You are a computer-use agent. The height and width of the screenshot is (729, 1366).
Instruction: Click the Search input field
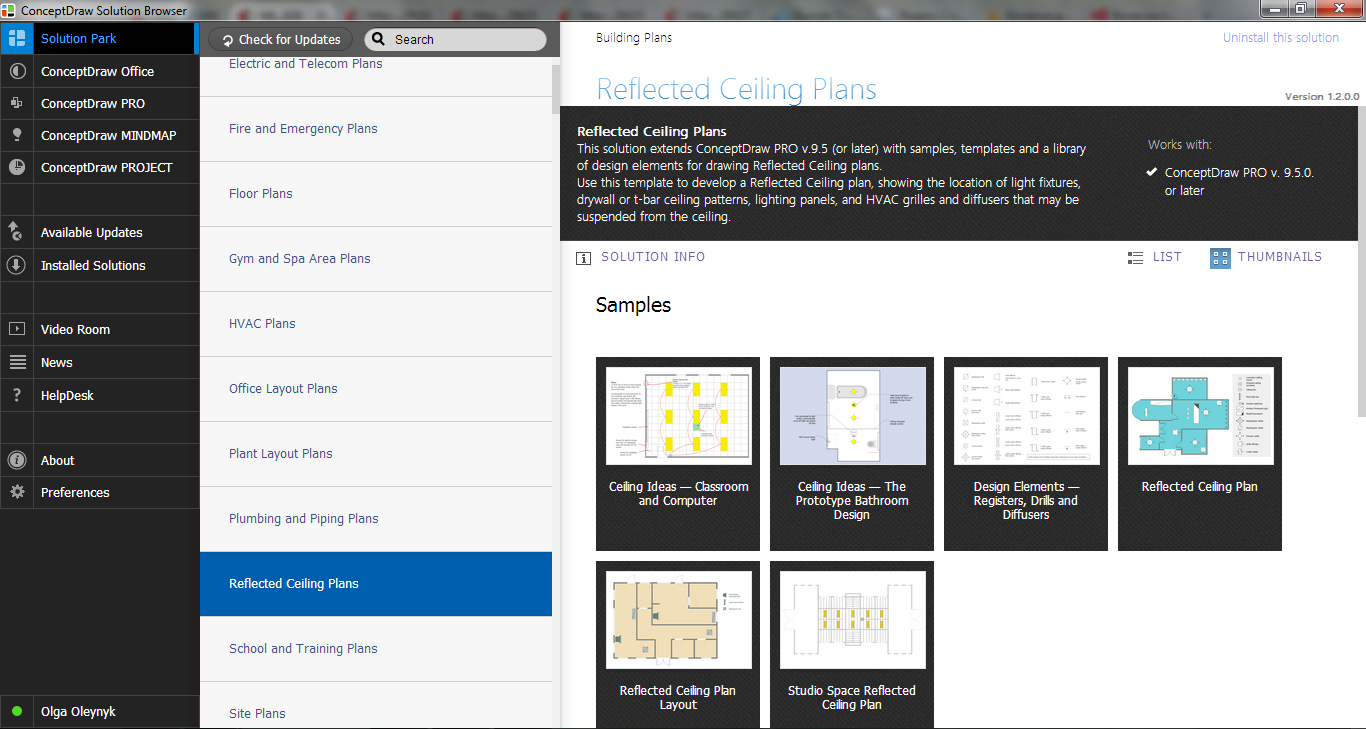pyautogui.click(x=465, y=39)
